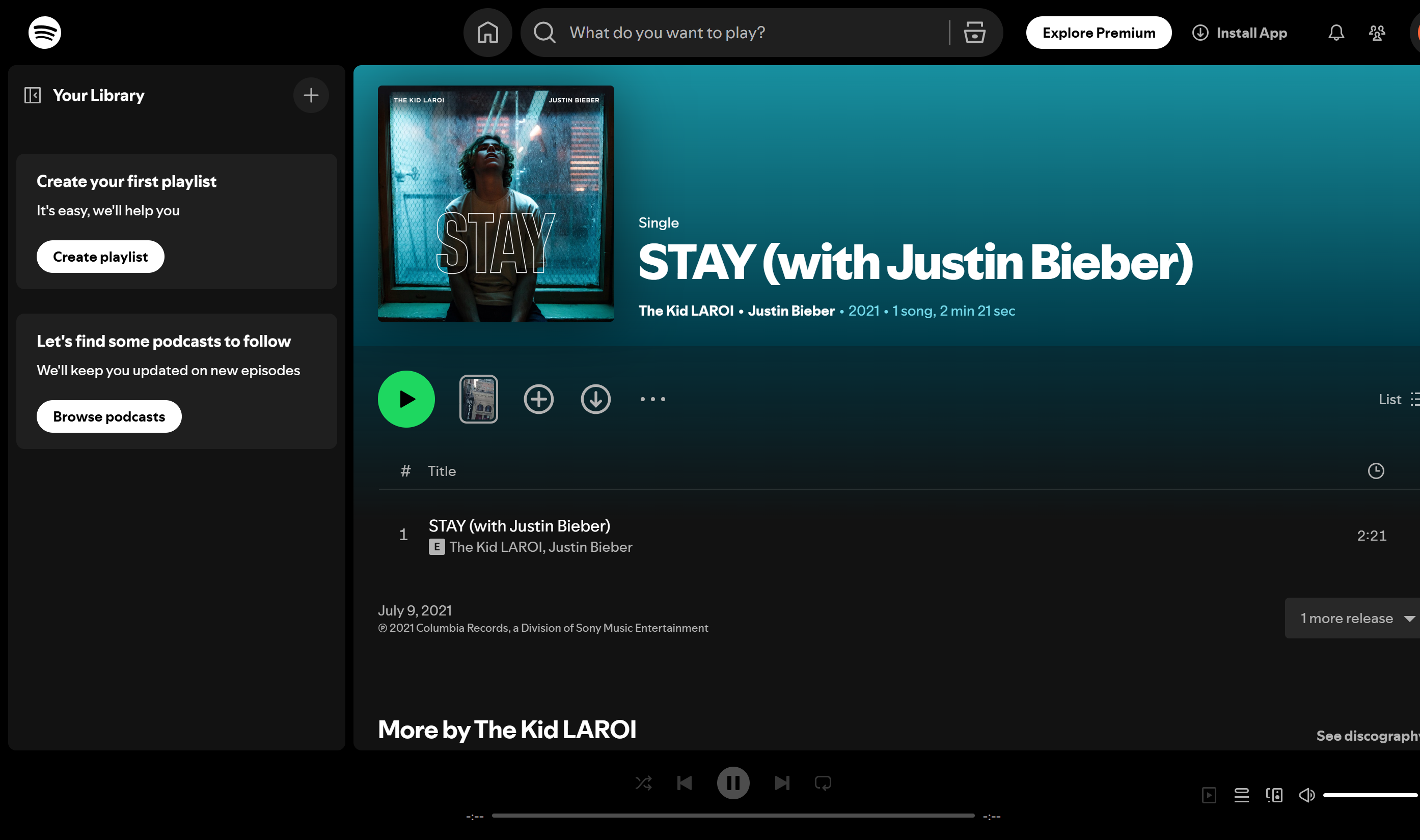Toggle Now Playing view icon

pos(1209,795)
